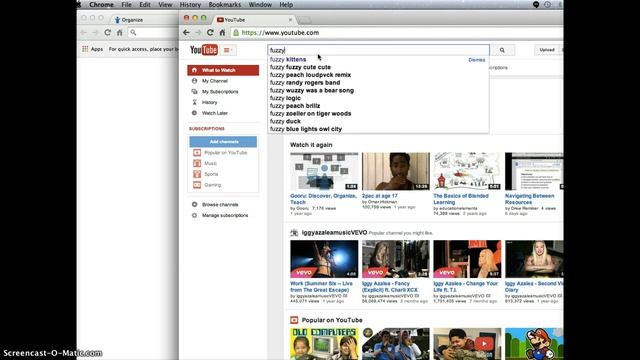Select 'fuzzy blue lights owl city' suggestion
640x360 pixels.
click(x=378, y=129)
